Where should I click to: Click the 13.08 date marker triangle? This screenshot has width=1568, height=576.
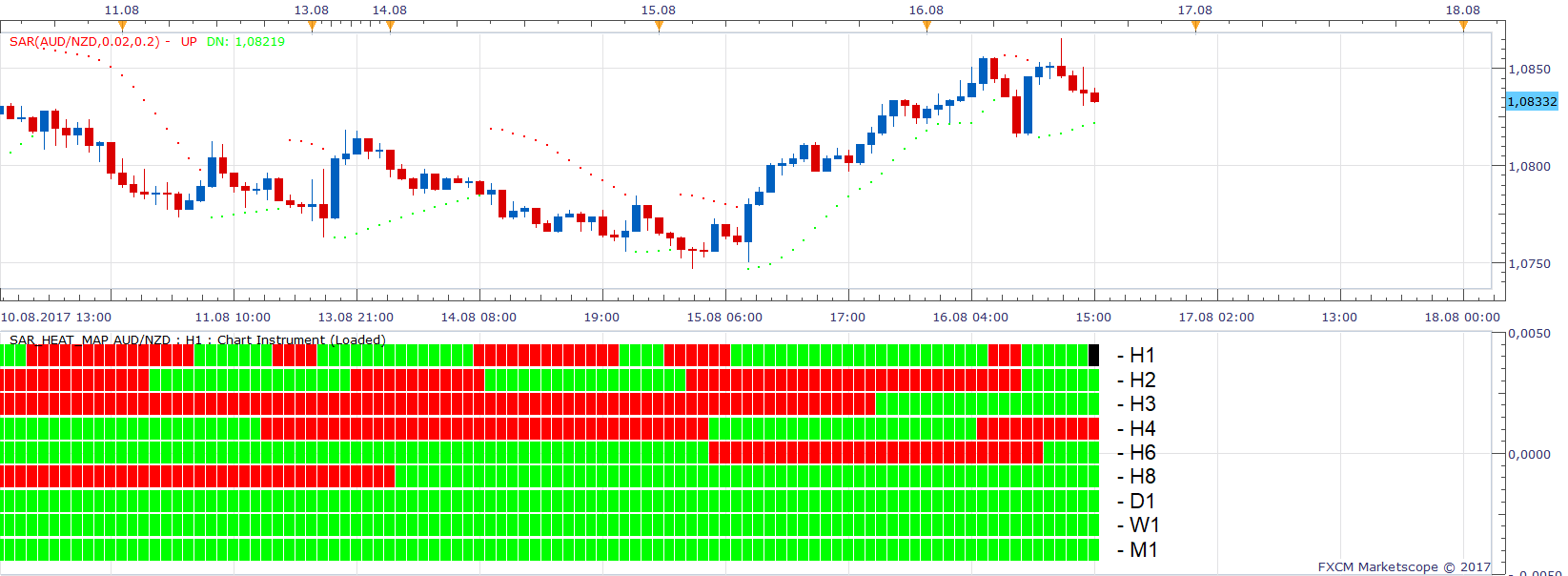point(312,26)
